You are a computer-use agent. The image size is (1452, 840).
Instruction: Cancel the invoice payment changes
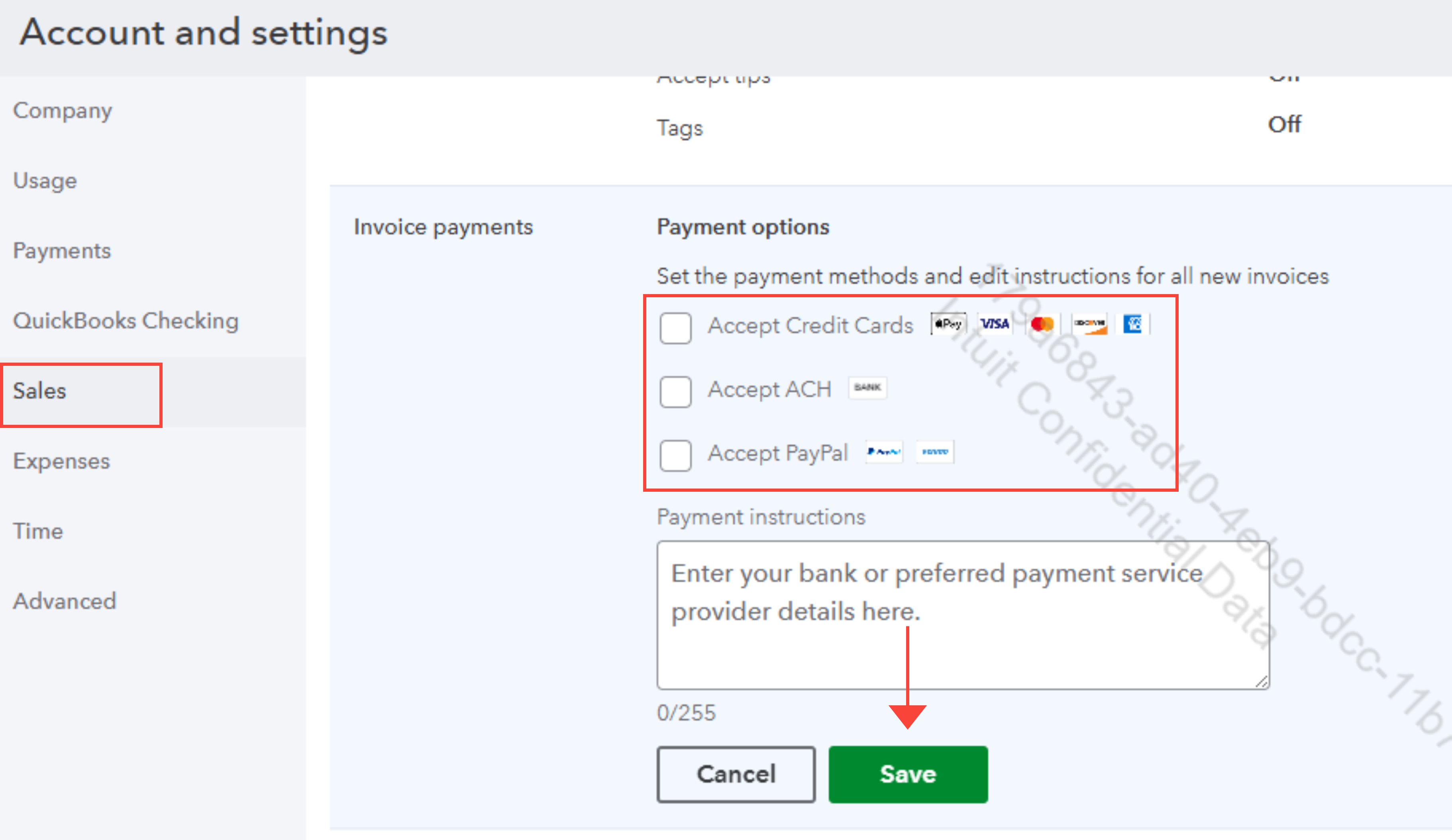[736, 774]
